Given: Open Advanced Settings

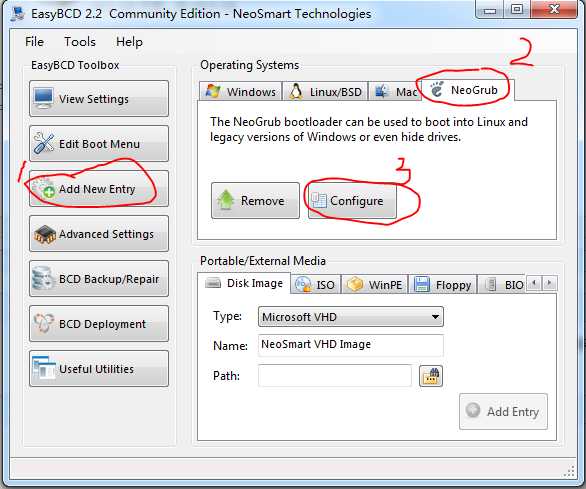Looking at the screenshot, I should pyautogui.click(x=99, y=234).
